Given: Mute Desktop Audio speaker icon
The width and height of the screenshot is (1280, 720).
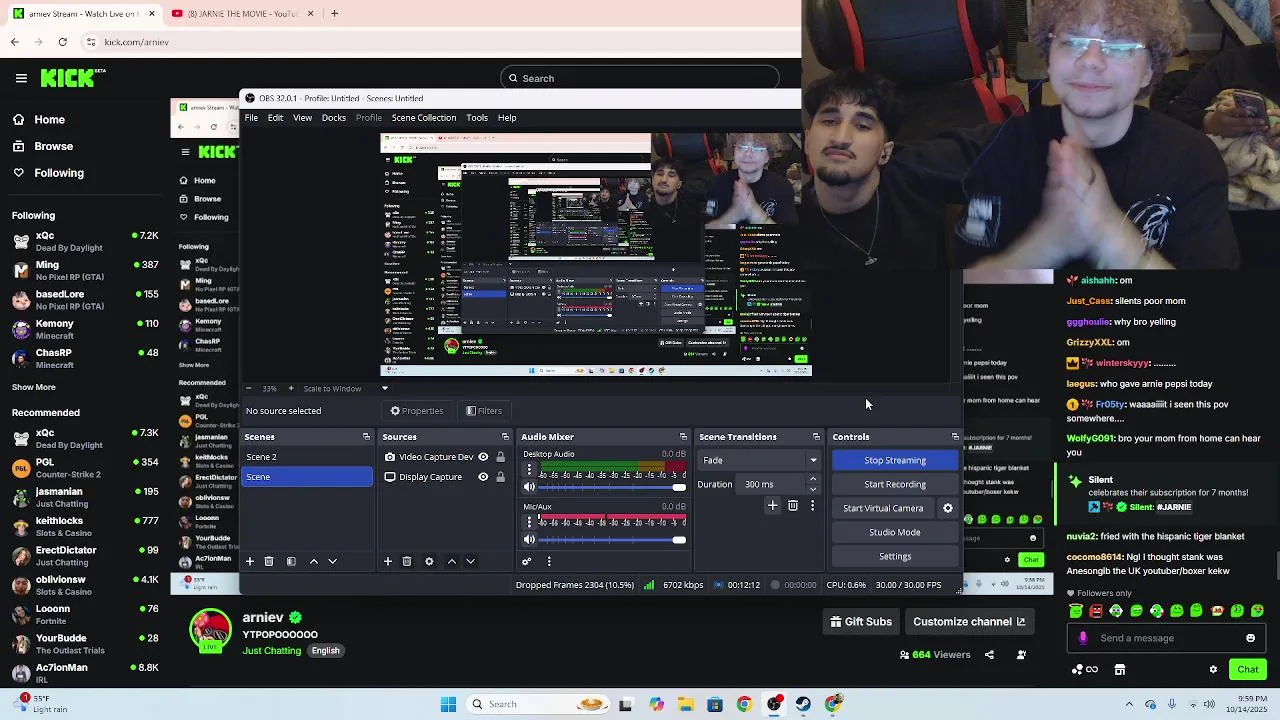Looking at the screenshot, I should [529, 487].
